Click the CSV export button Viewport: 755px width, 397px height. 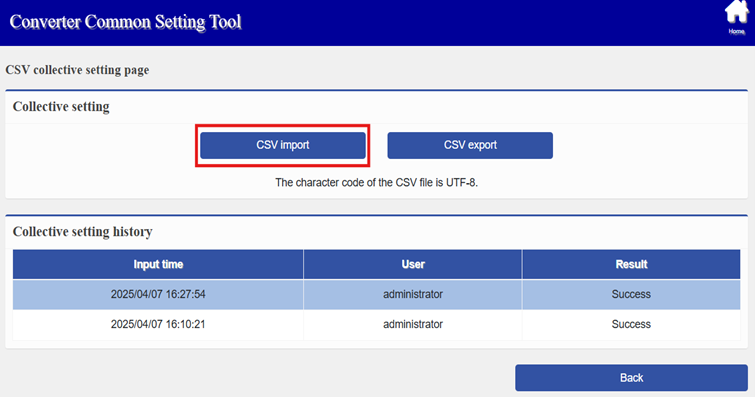(x=470, y=145)
